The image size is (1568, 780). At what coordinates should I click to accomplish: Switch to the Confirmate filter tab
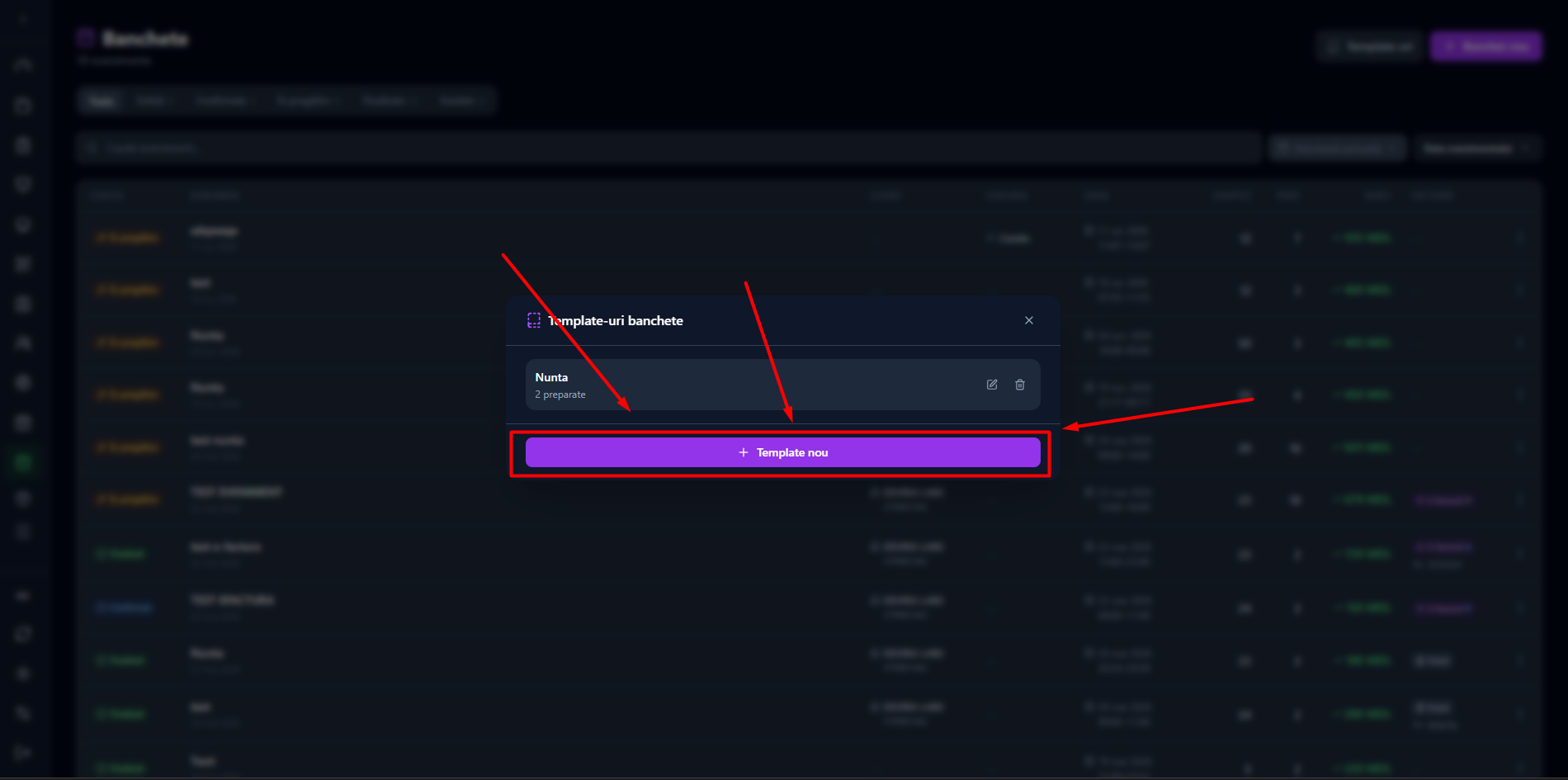(220, 101)
